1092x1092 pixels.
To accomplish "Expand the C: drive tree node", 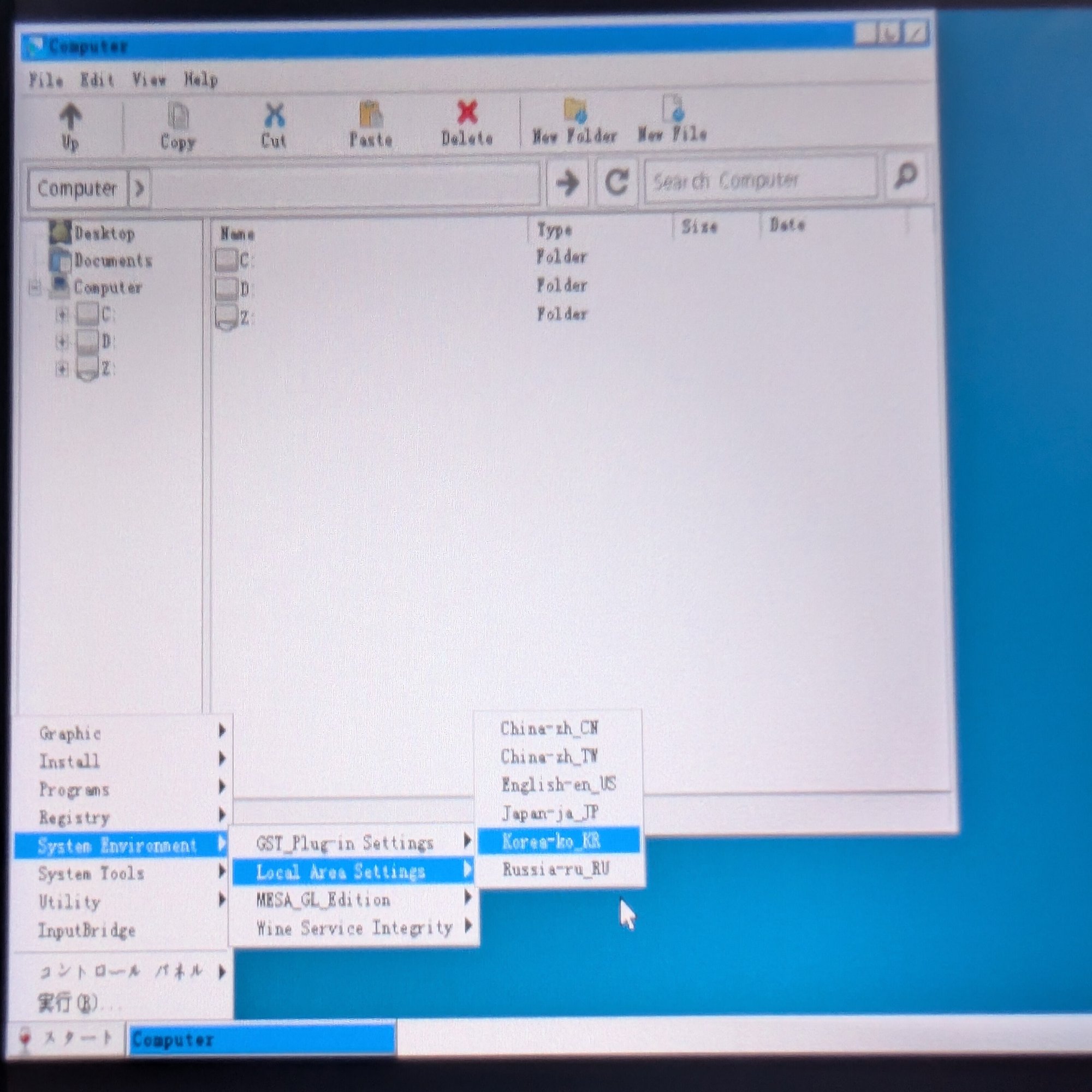I will pyautogui.click(x=62, y=315).
